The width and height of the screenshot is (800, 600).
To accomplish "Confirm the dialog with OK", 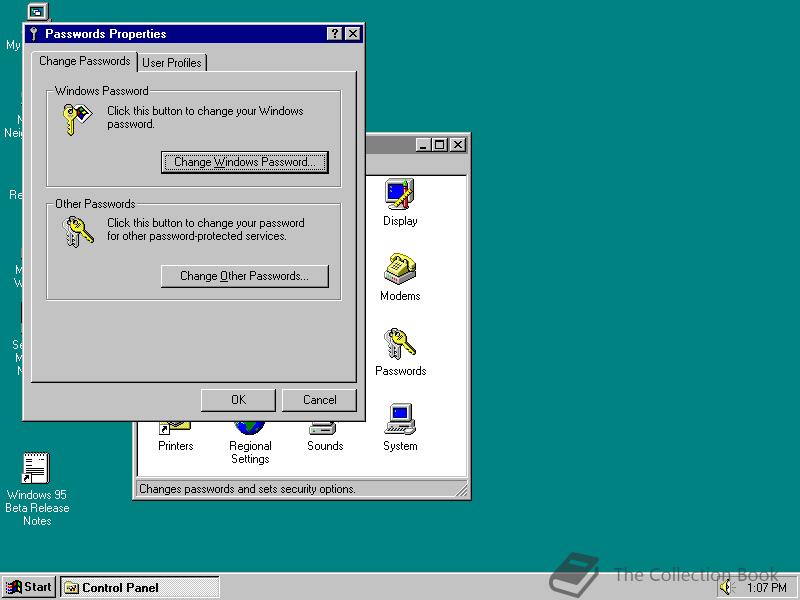I will pyautogui.click(x=238, y=400).
